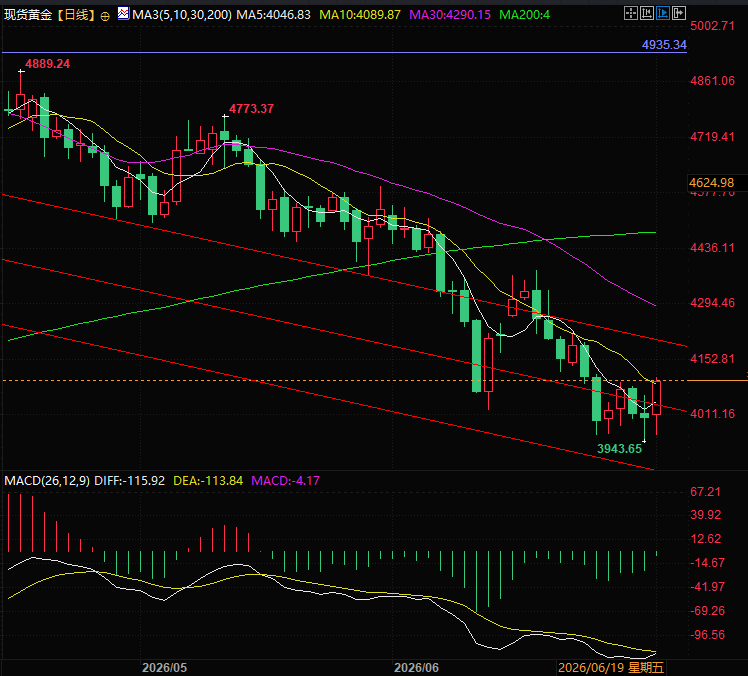Click the 3943.65 low price marker
The image size is (748, 676).
point(620,448)
